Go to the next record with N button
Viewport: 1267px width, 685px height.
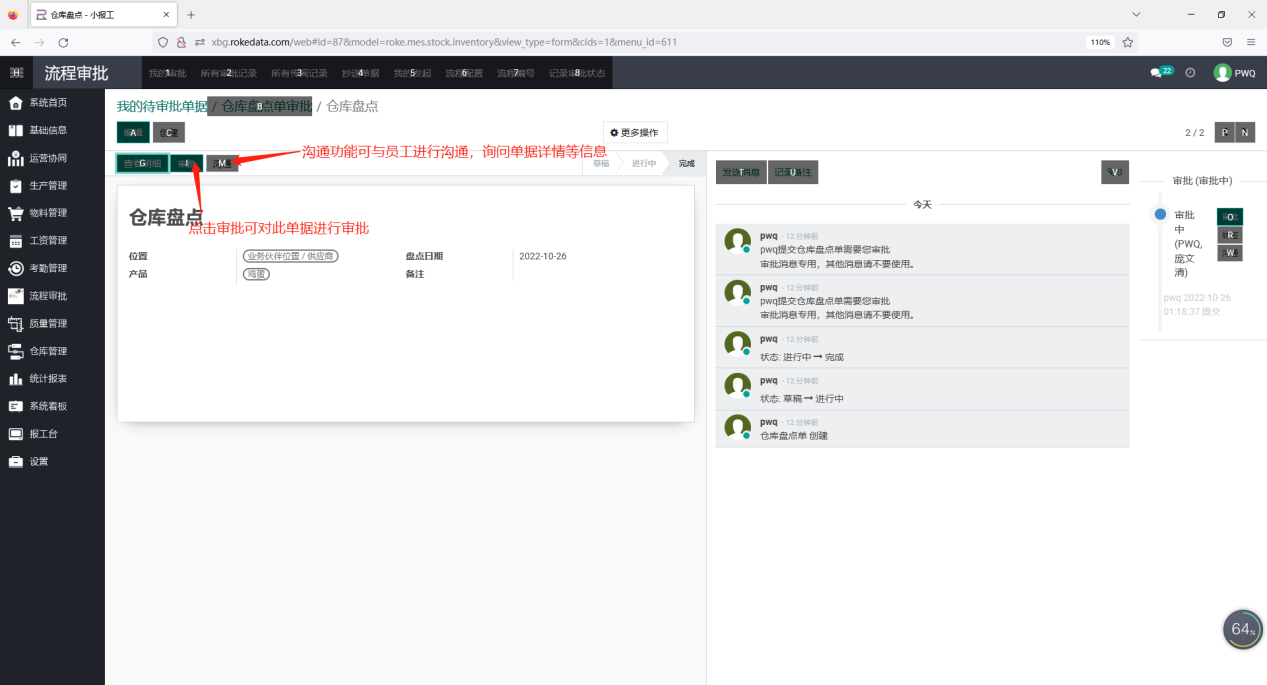coord(1245,133)
